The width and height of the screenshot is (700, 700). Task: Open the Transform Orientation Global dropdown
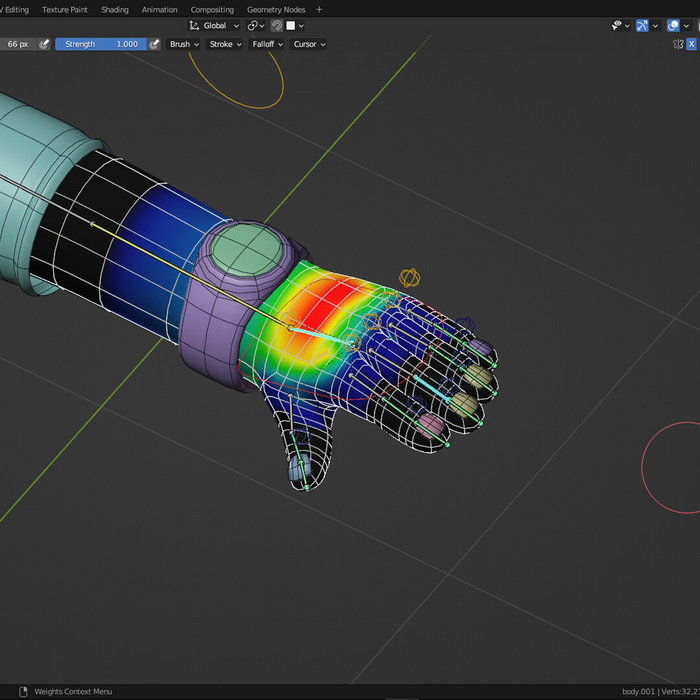[215, 26]
